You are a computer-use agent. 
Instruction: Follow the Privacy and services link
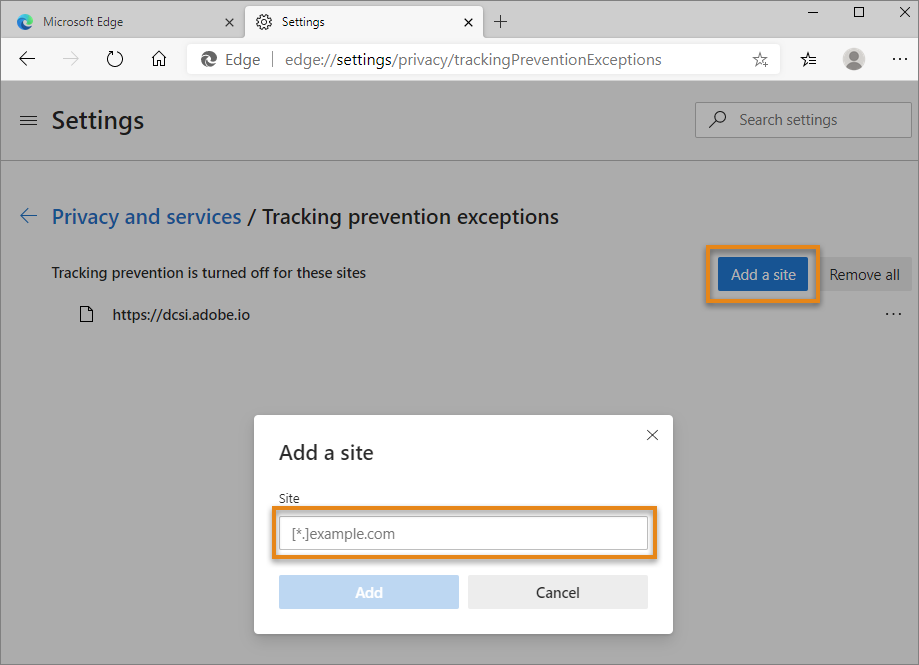point(146,216)
